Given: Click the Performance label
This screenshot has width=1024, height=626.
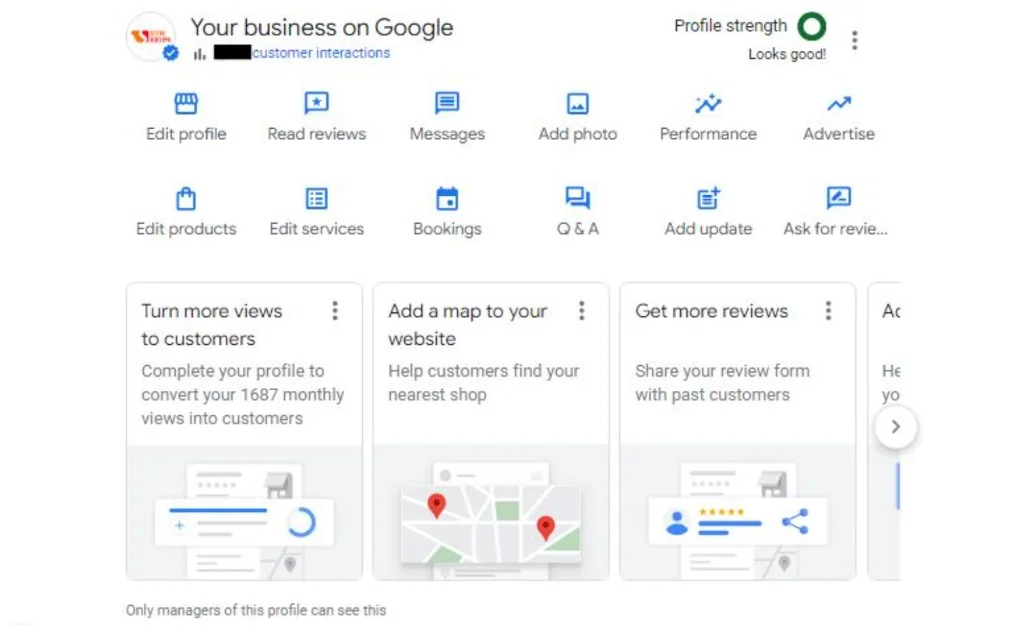Looking at the screenshot, I should coord(709,134).
